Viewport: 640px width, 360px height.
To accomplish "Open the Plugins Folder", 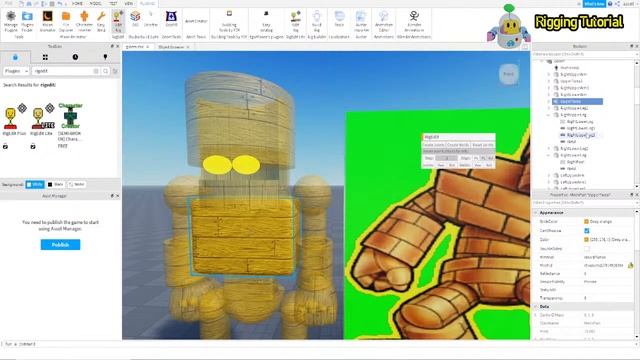I will (x=27, y=21).
